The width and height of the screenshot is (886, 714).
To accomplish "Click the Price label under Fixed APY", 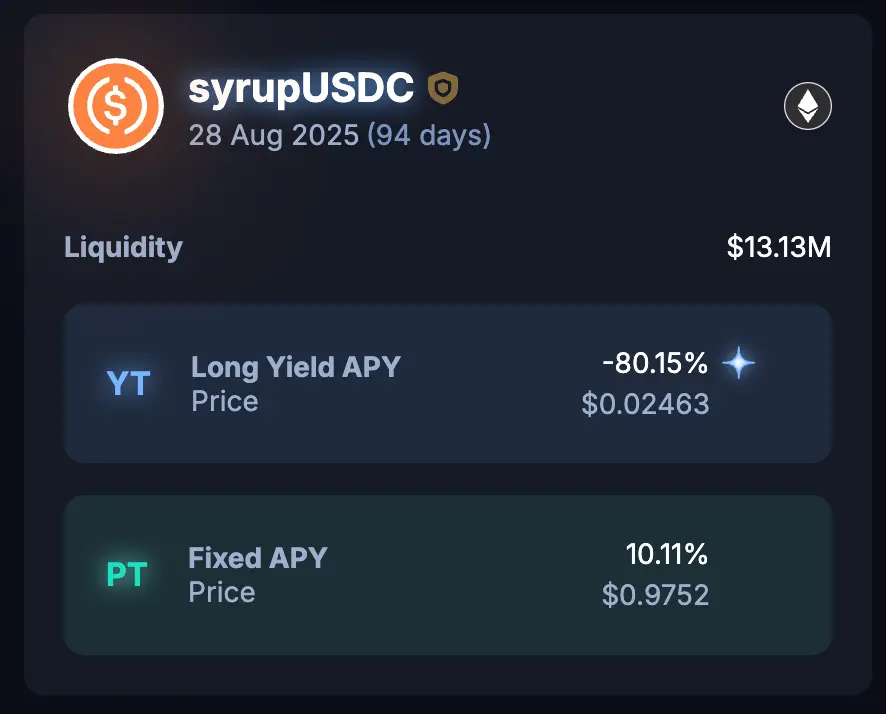I will [221, 592].
